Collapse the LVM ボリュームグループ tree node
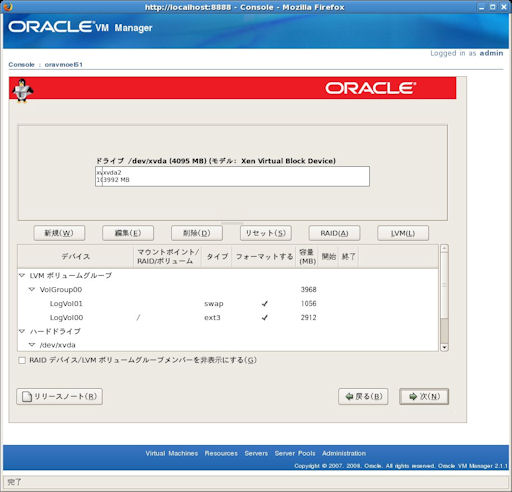Image resolution: width=512 pixels, height=492 pixels. coord(22,275)
